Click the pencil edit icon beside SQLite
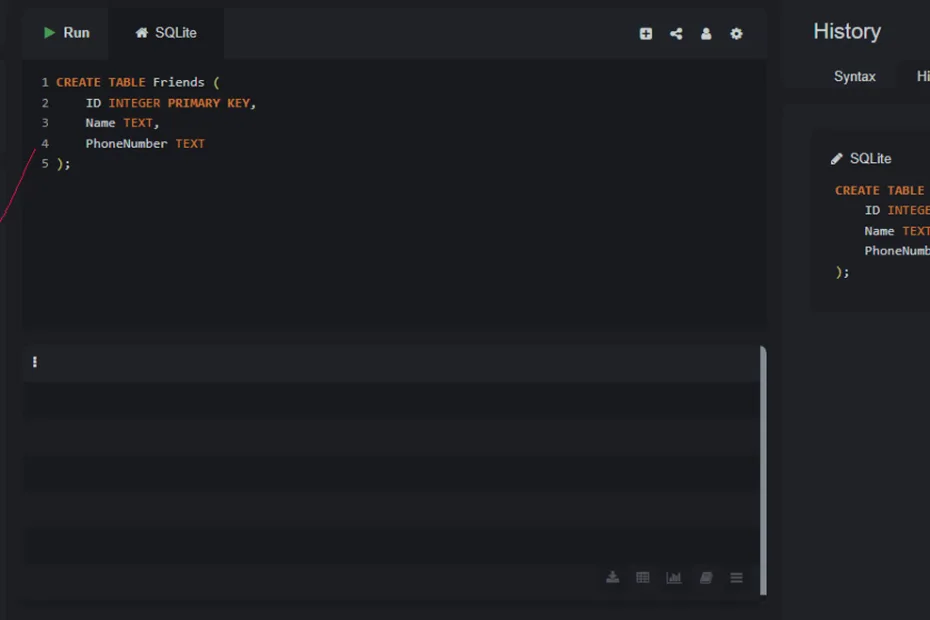 pos(837,159)
